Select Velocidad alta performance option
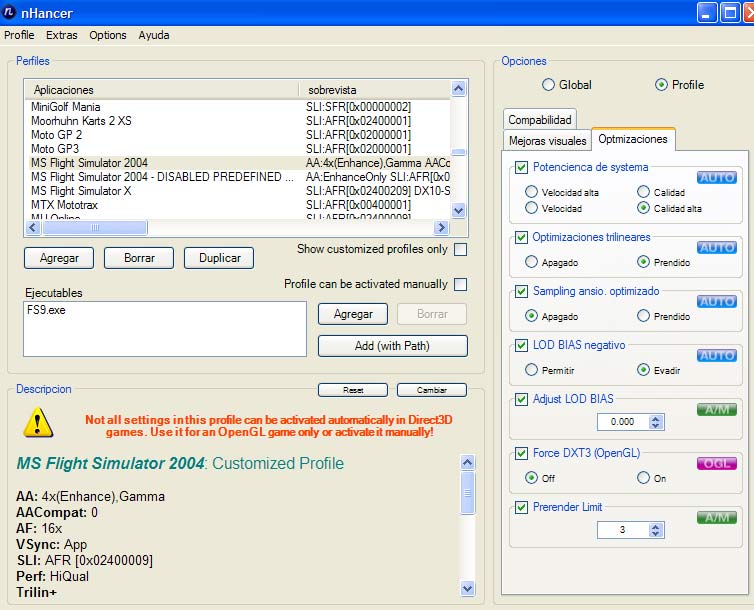Viewport: 754px width, 610px height. 531,192
